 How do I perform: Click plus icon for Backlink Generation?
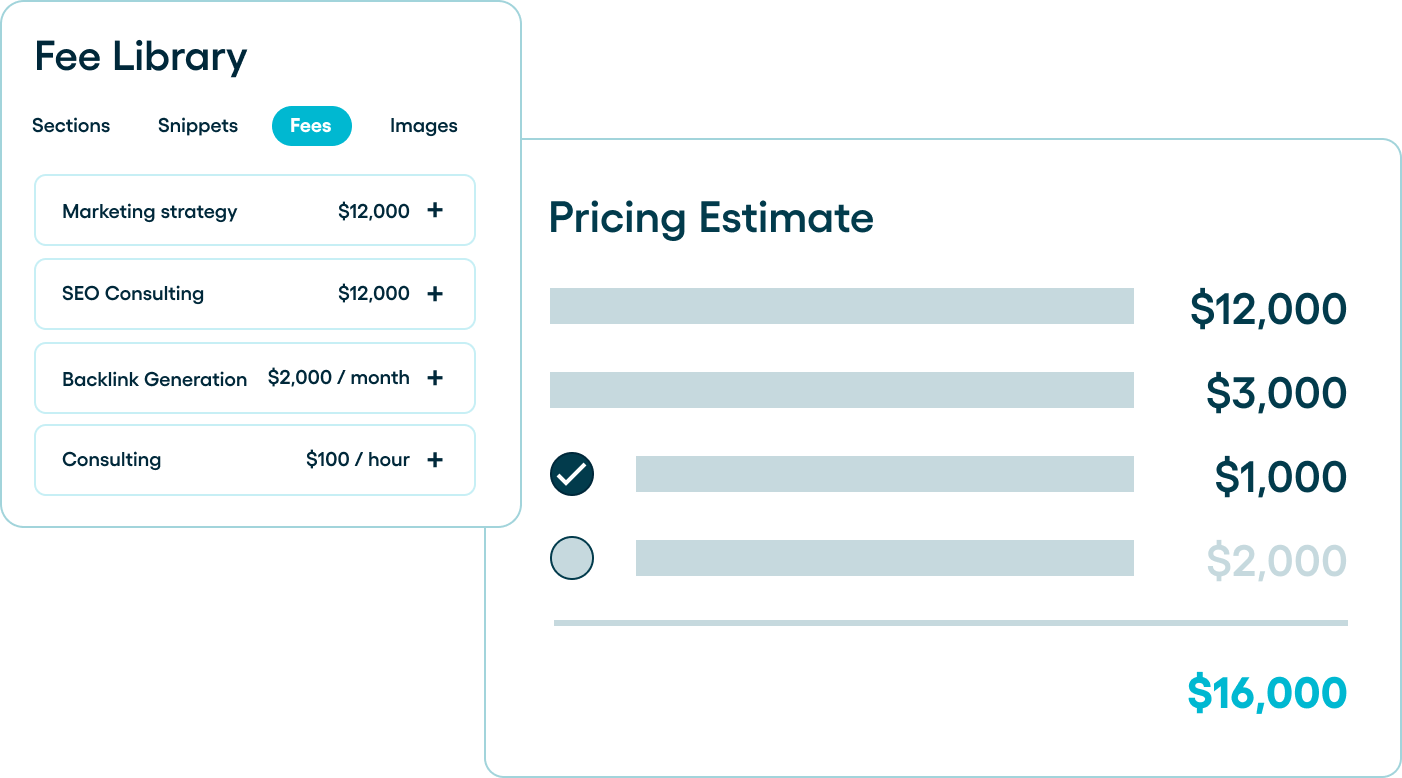point(435,378)
